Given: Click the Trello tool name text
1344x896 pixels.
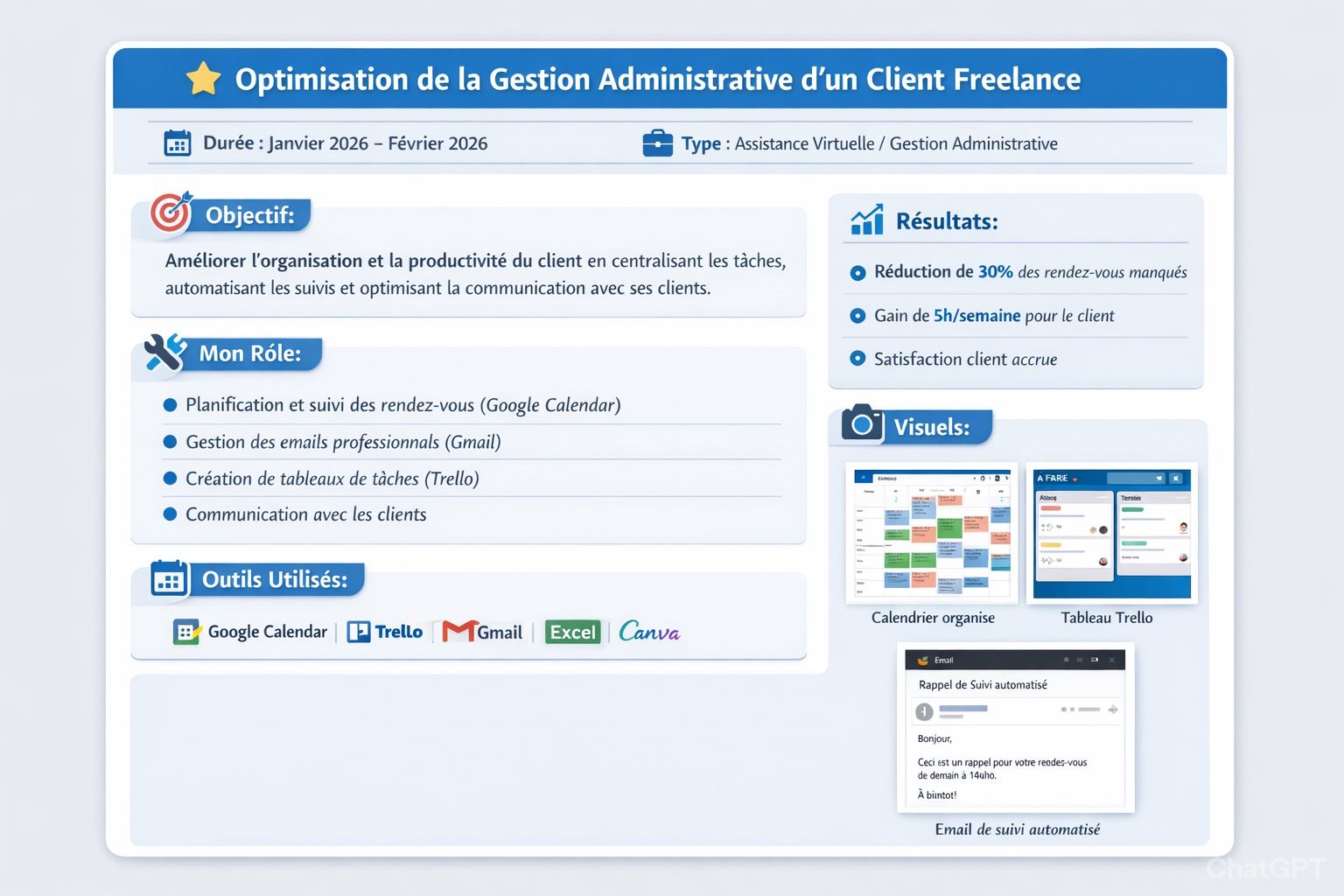Looking at the screenshot, I should pos(399,632).
